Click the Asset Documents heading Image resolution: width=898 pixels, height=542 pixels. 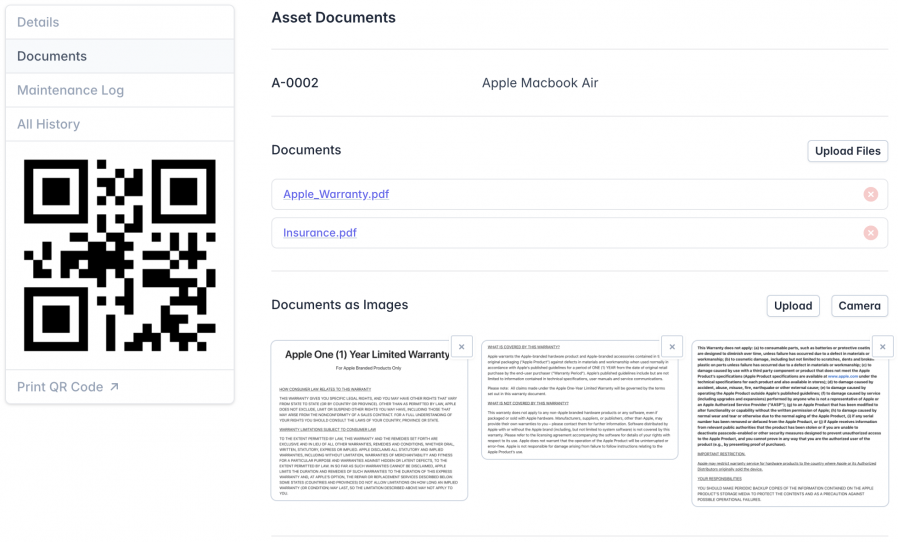[x=333, y=18]
